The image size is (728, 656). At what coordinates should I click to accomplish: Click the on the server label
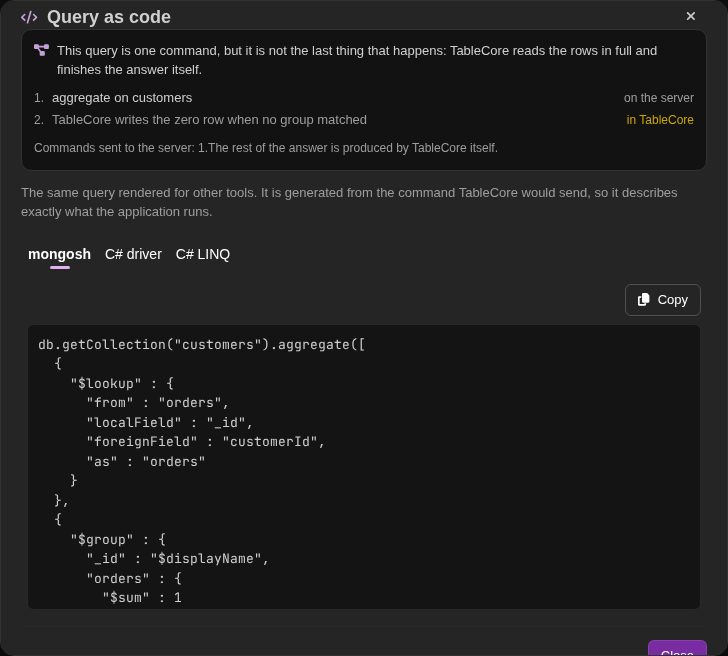(x=658, y=98)
